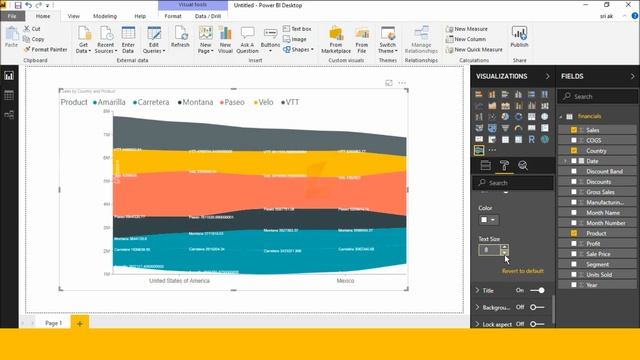Choose the Area chart visualization
The width and height of the screenshot is (640, 360).
(x=492, y=106)
